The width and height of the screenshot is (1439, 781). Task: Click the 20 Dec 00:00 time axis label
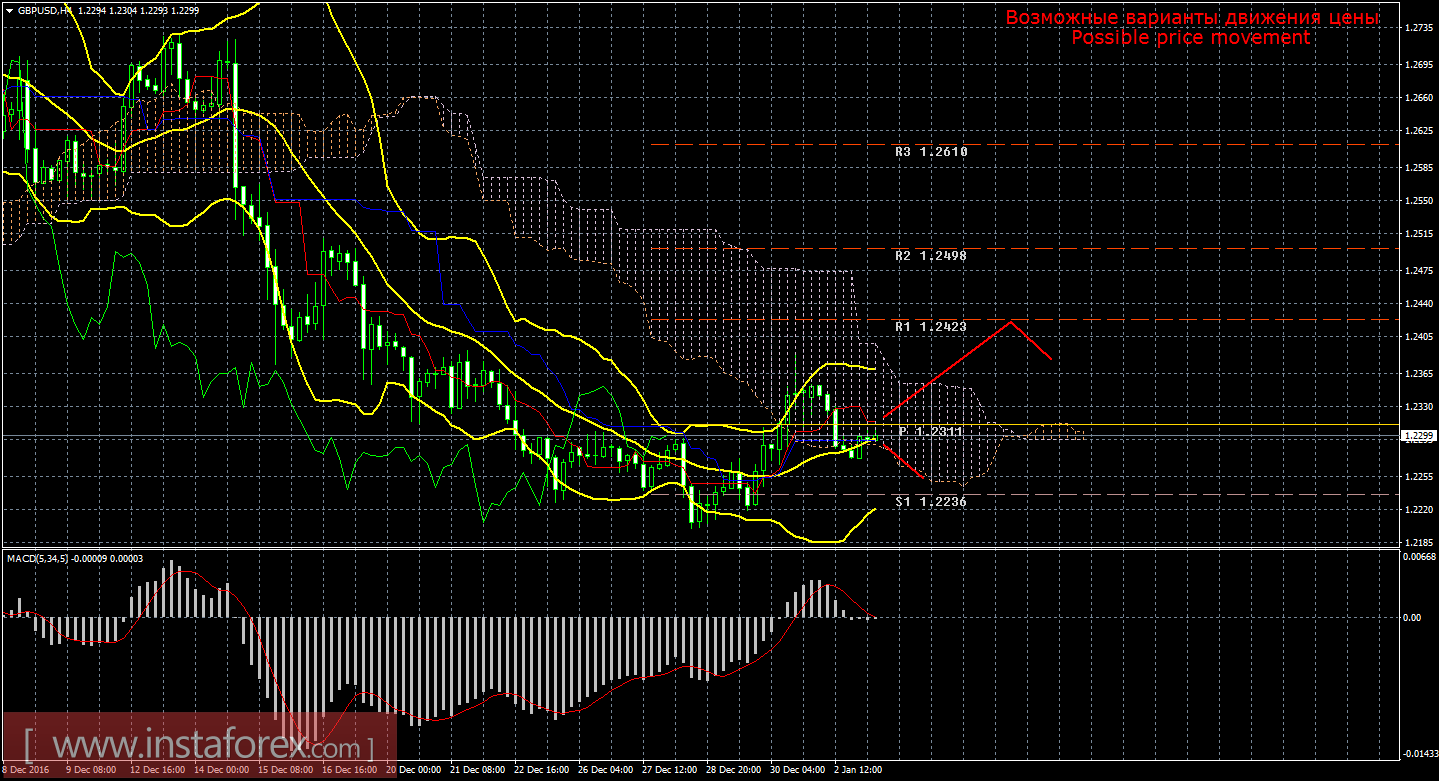coord(414,770)
